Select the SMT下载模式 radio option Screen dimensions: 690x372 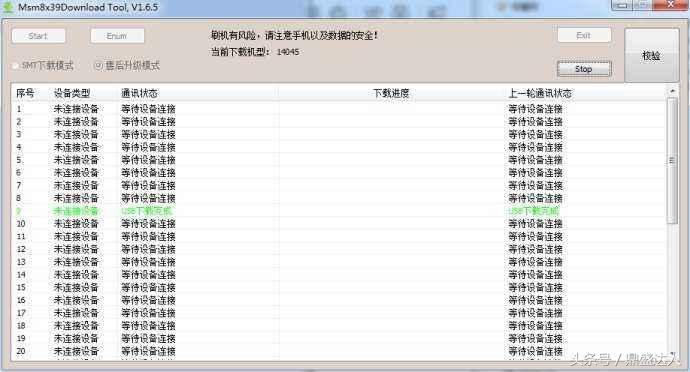[x=43, y=66]
